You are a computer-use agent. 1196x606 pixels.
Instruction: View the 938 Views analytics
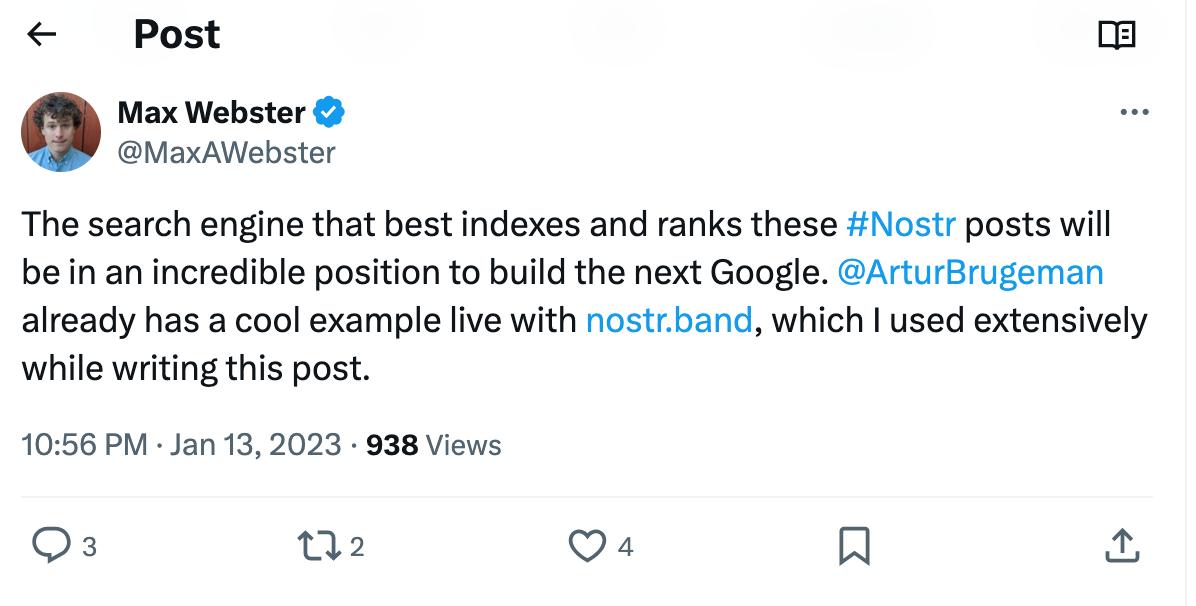click(433, 445)
